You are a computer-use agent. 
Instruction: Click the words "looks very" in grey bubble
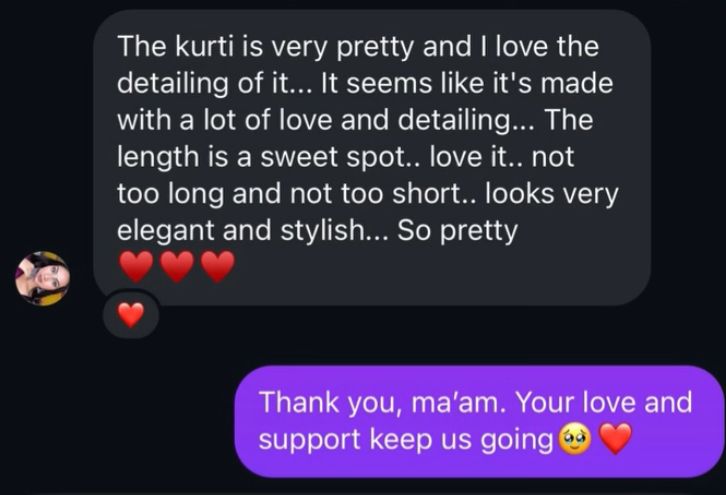click(x=552, y=194)
